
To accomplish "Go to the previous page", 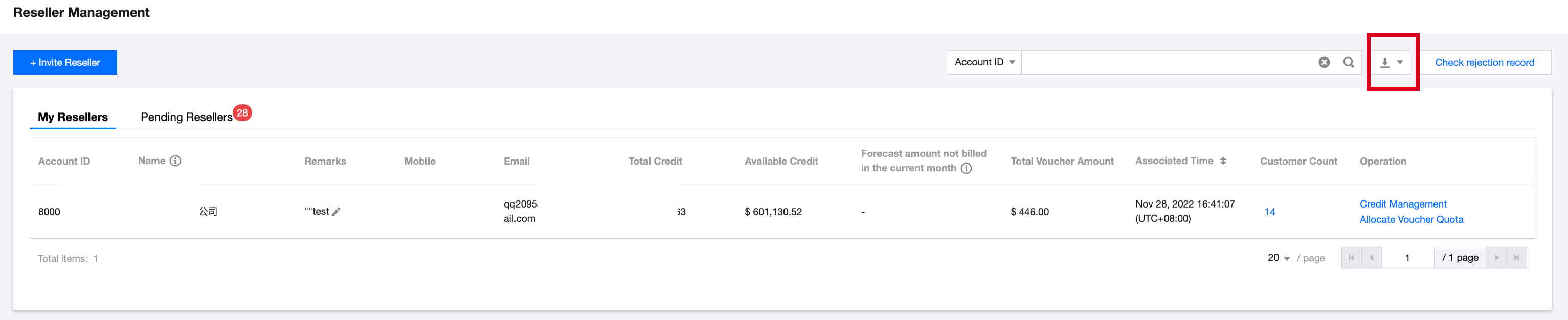I will pos(1372,257).
